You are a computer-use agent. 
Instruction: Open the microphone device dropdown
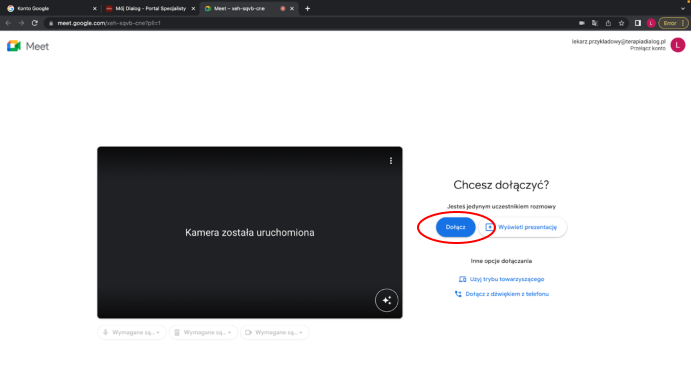pyautogui.click(x=131, y=332)
